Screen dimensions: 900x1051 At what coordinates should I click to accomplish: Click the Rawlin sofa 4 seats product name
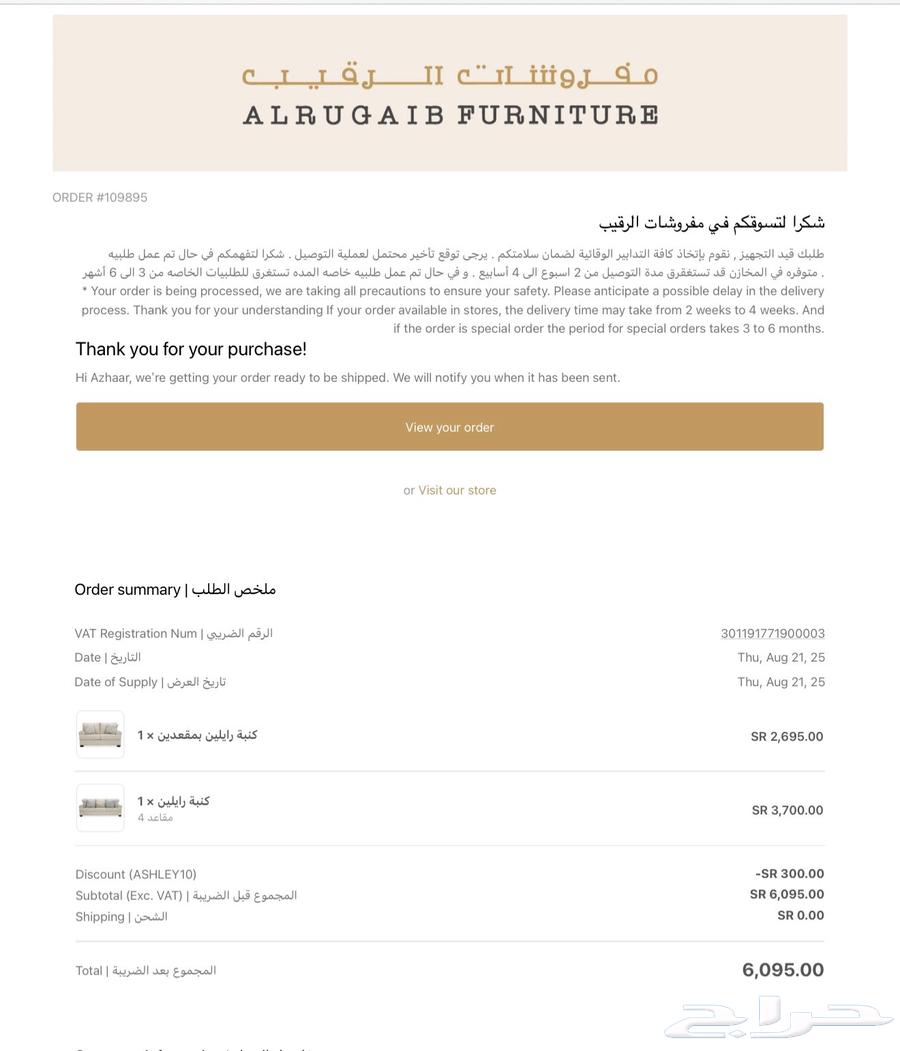pyautogui.click(x=174, y=801)
